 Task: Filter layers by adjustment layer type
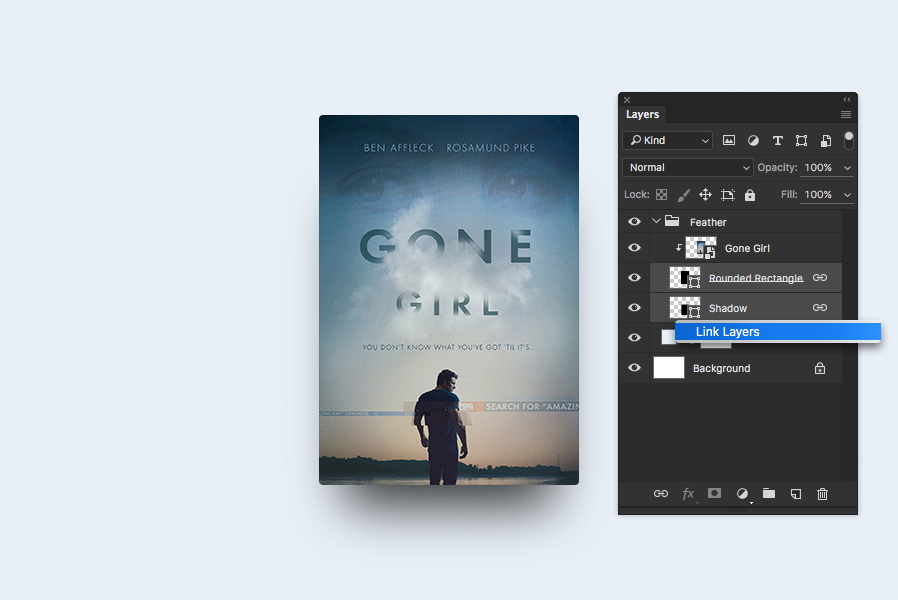click(753, 140)
